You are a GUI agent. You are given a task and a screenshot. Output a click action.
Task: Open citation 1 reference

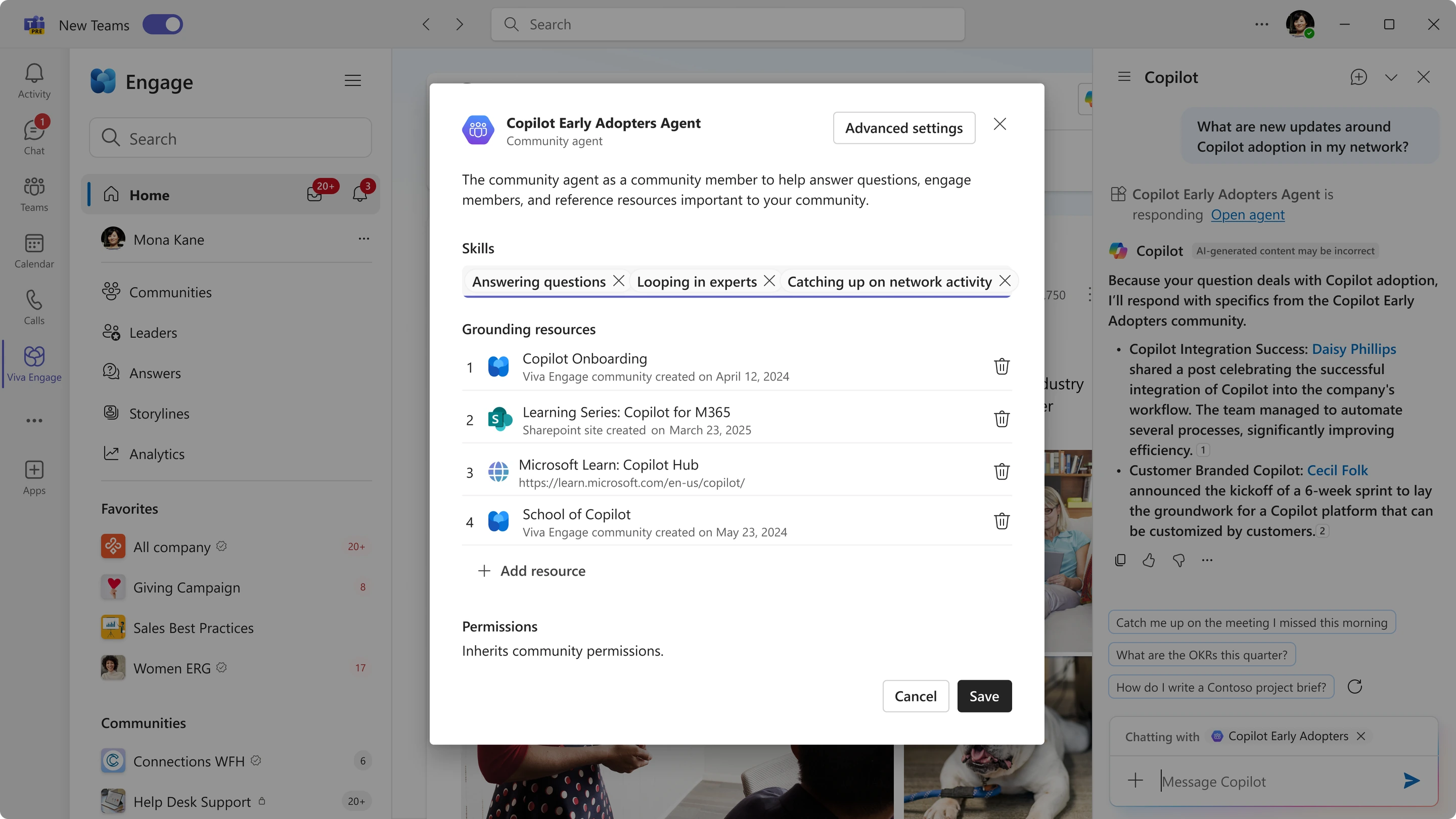pyautogui.click(x=1203, y=450)
